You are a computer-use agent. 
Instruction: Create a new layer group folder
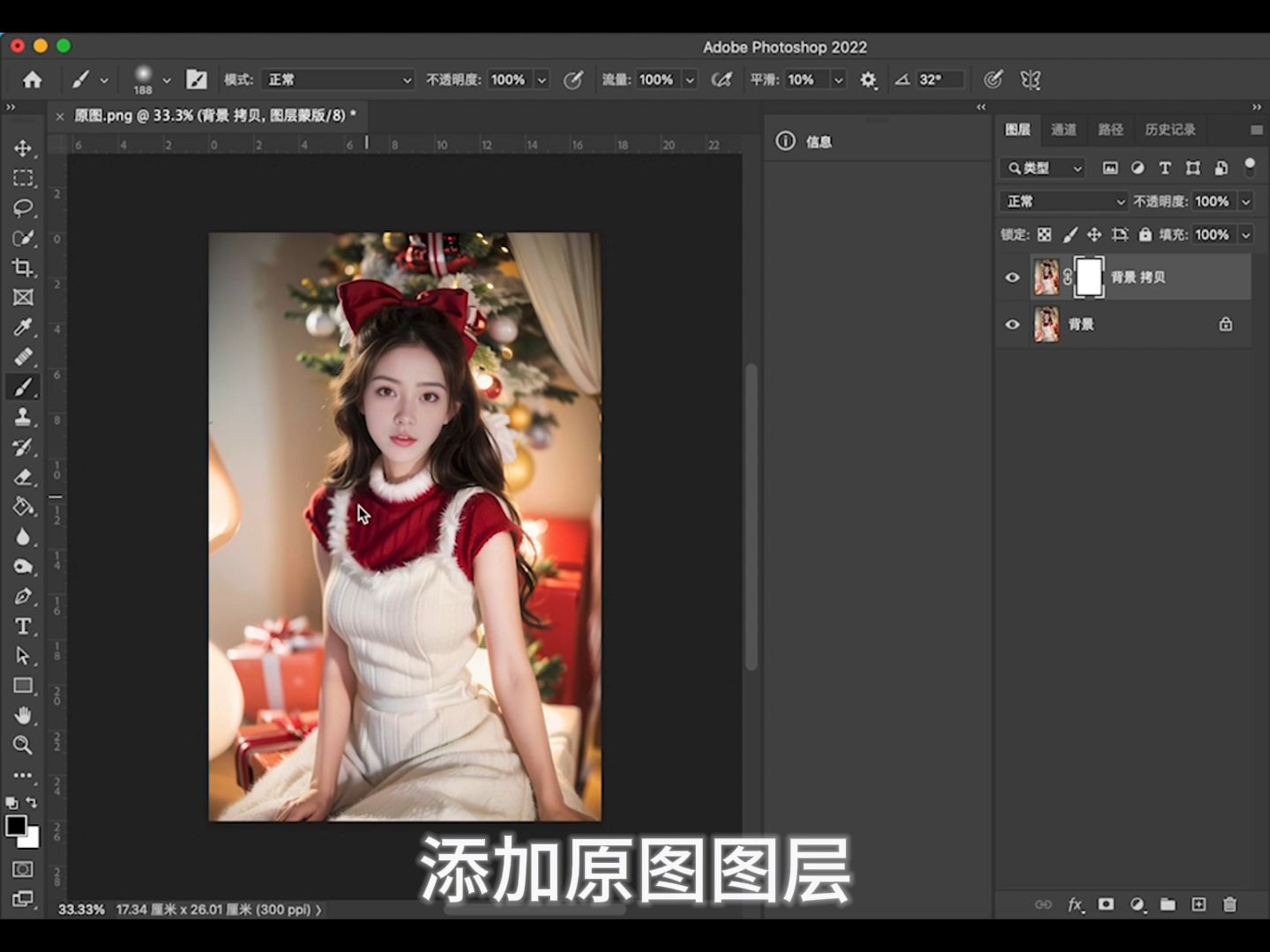pyautogui.click(x=1168, y=904)
